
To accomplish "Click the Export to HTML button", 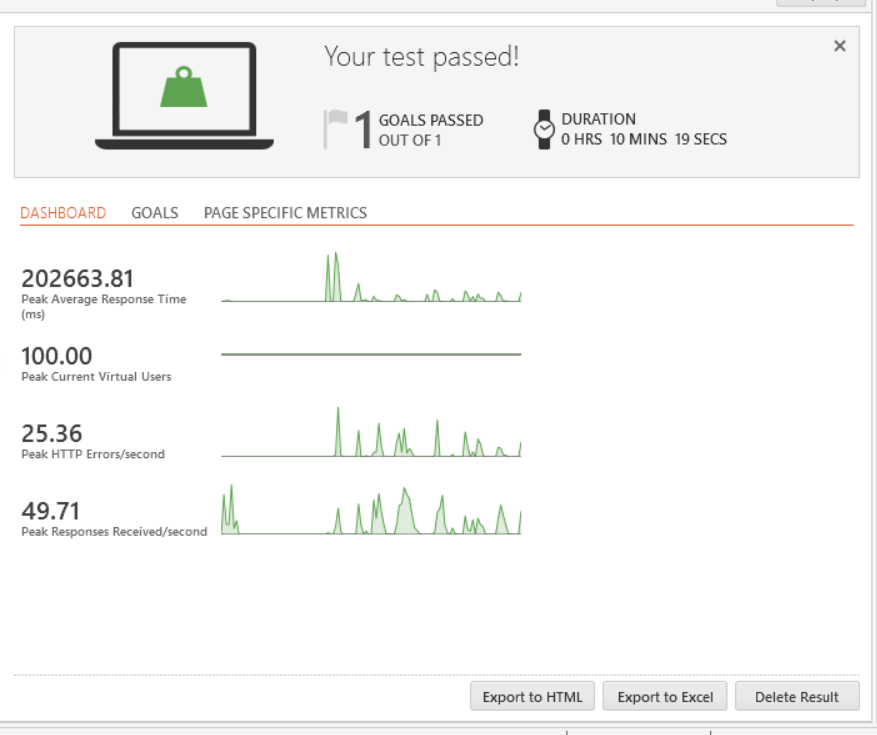I will tap(532, 697).
